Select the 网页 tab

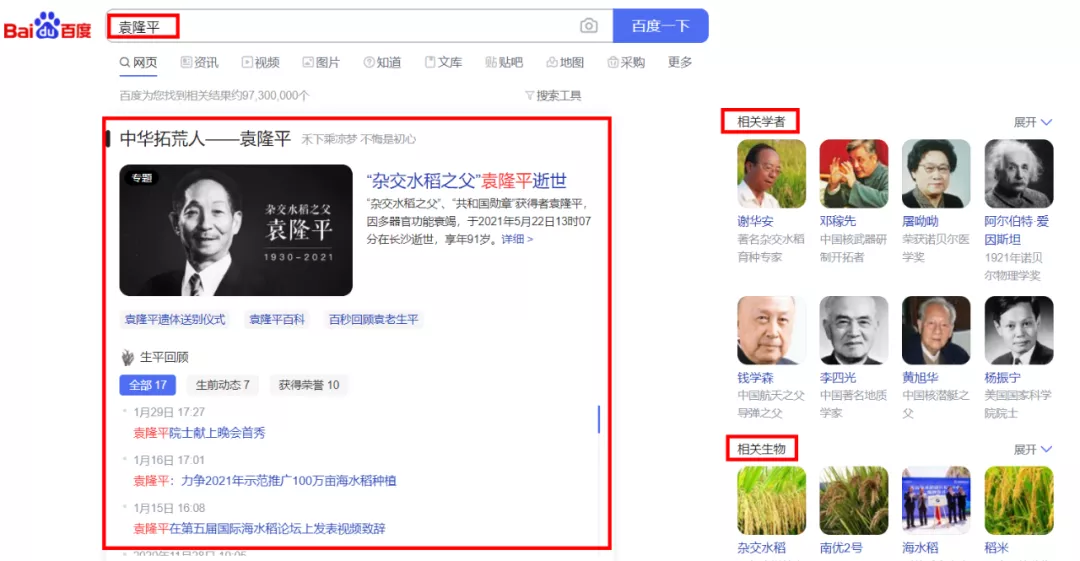point(138,63)
